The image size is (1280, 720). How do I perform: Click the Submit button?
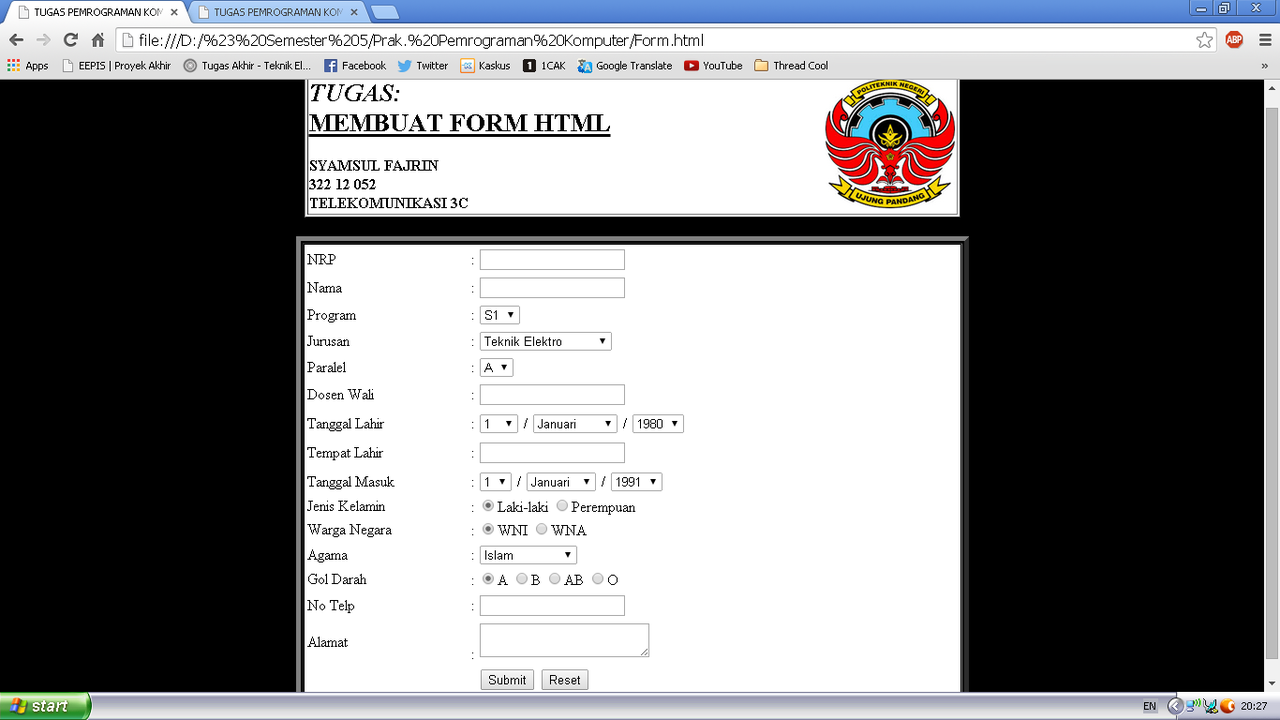(507, 680)
